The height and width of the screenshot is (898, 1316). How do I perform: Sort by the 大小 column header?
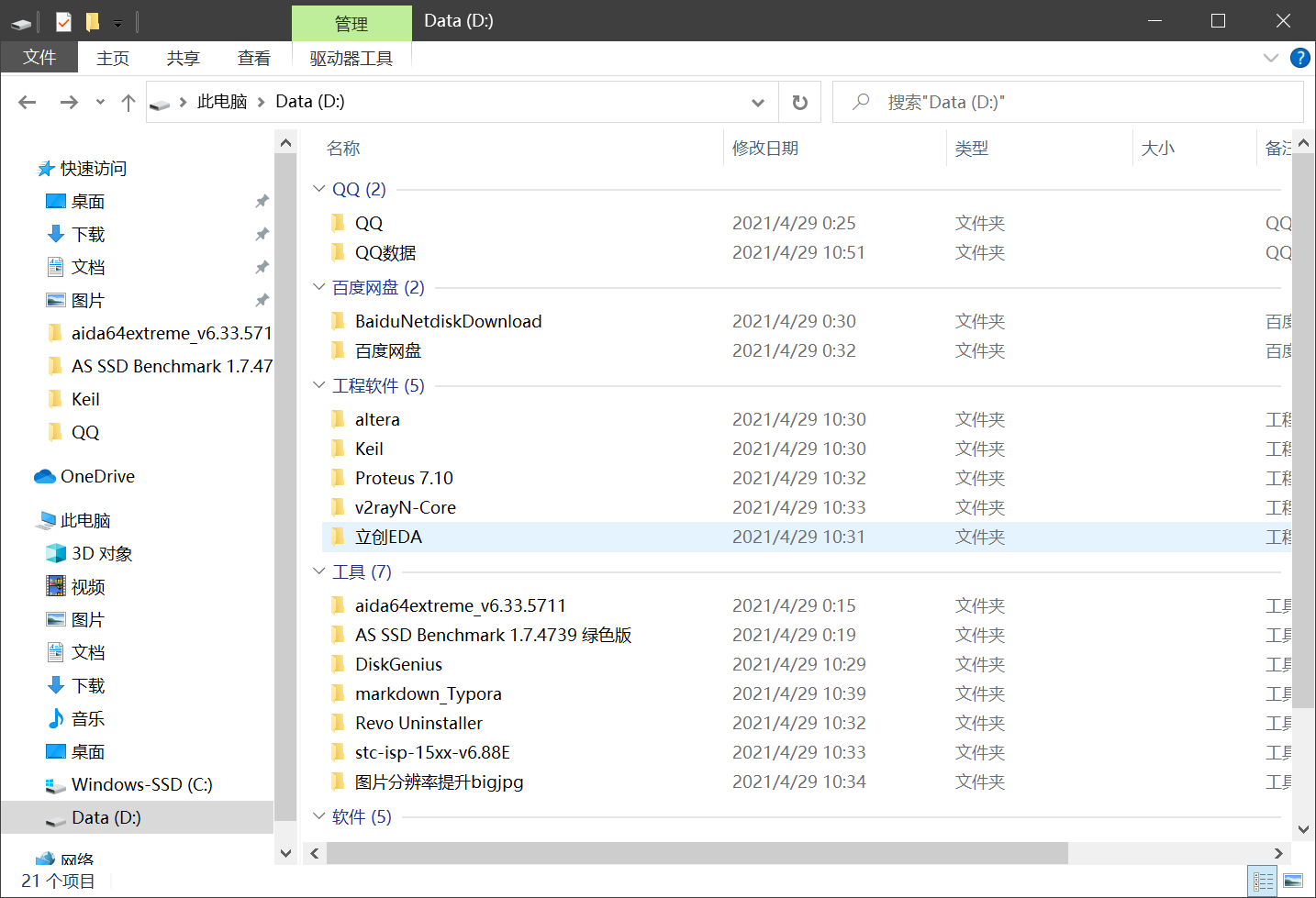tap(1158, 148)
